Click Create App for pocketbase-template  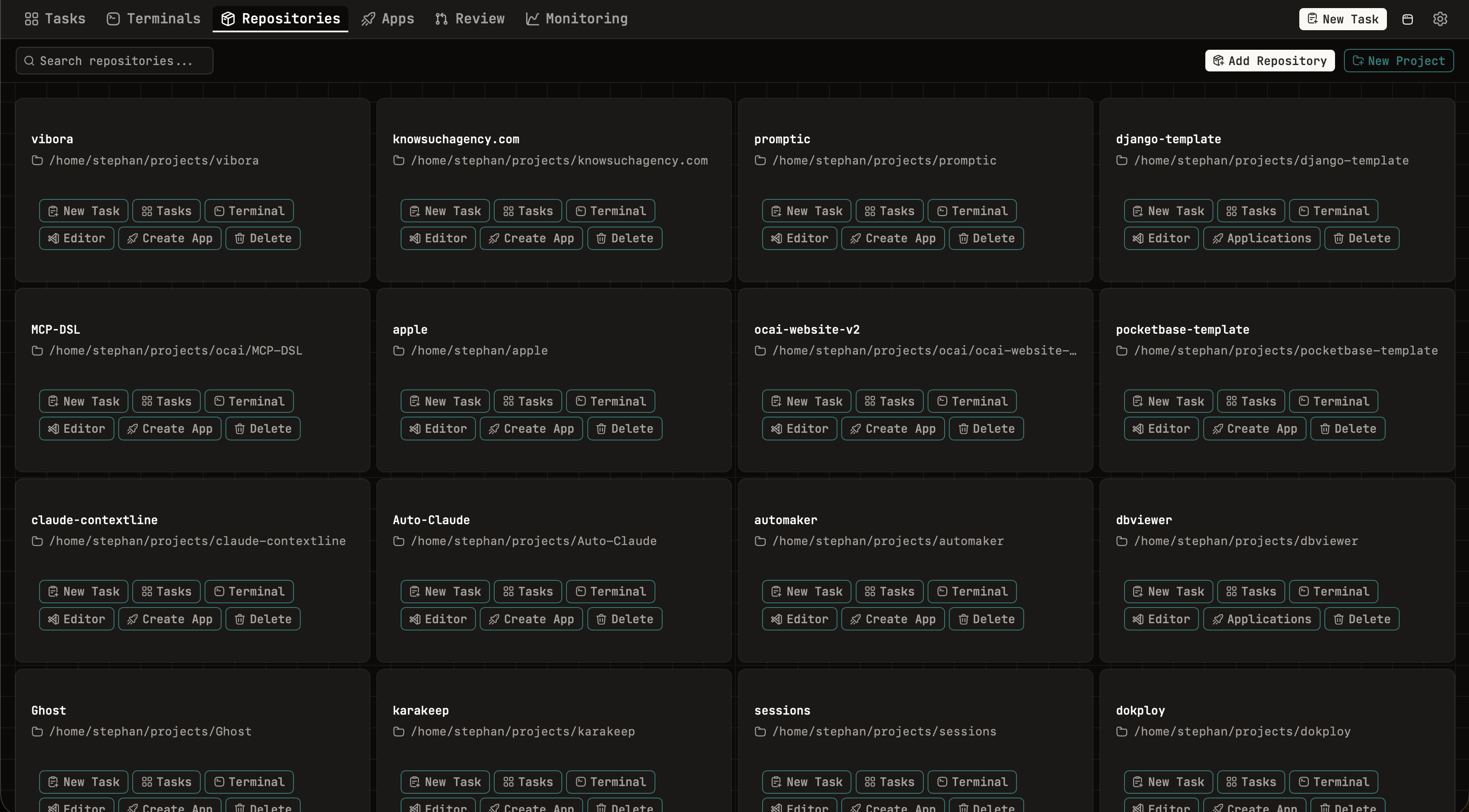[x=1255, y=429]
